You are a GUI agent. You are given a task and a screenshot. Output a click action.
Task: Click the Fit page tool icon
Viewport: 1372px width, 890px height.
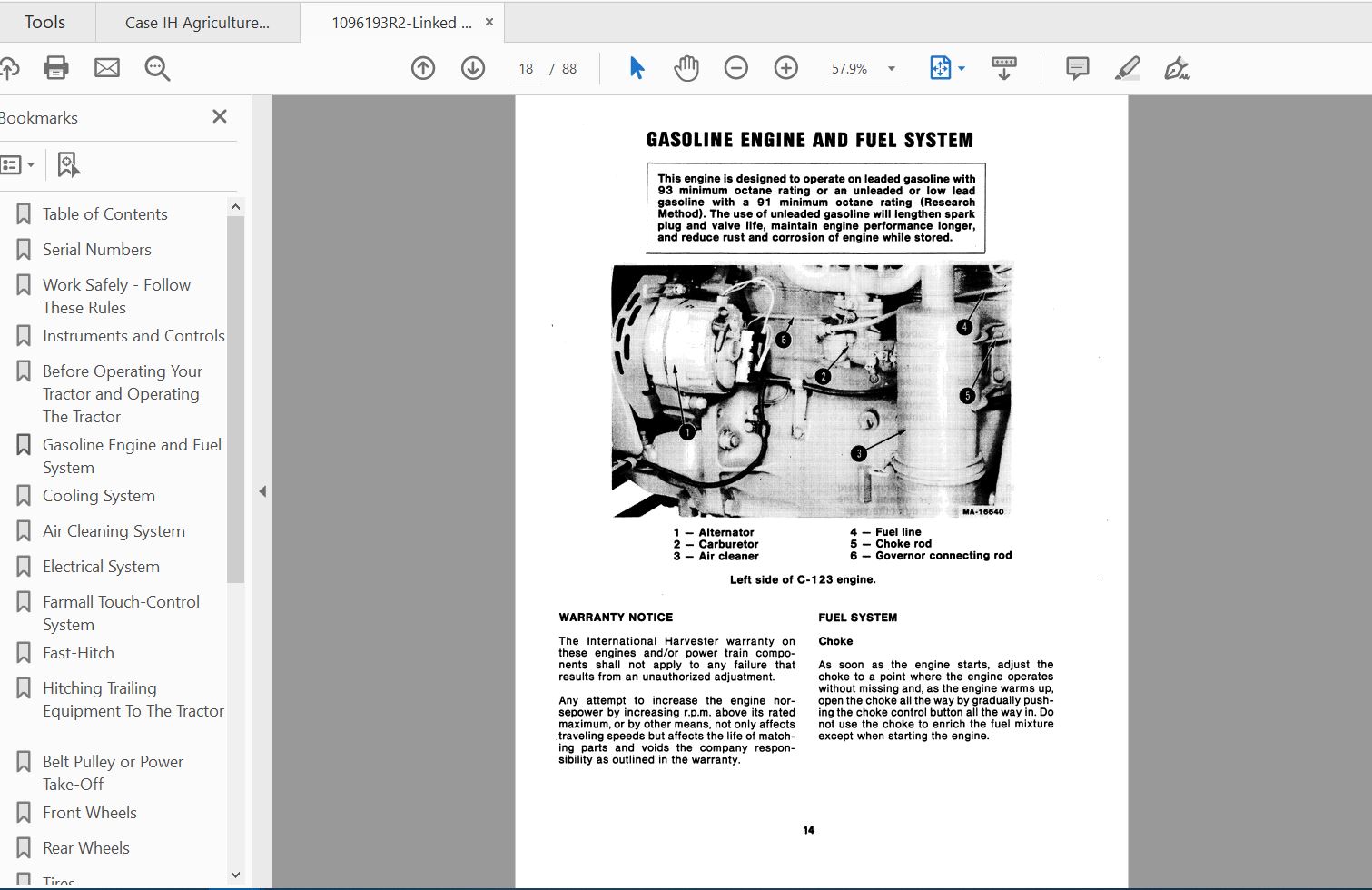click(940, 68)
